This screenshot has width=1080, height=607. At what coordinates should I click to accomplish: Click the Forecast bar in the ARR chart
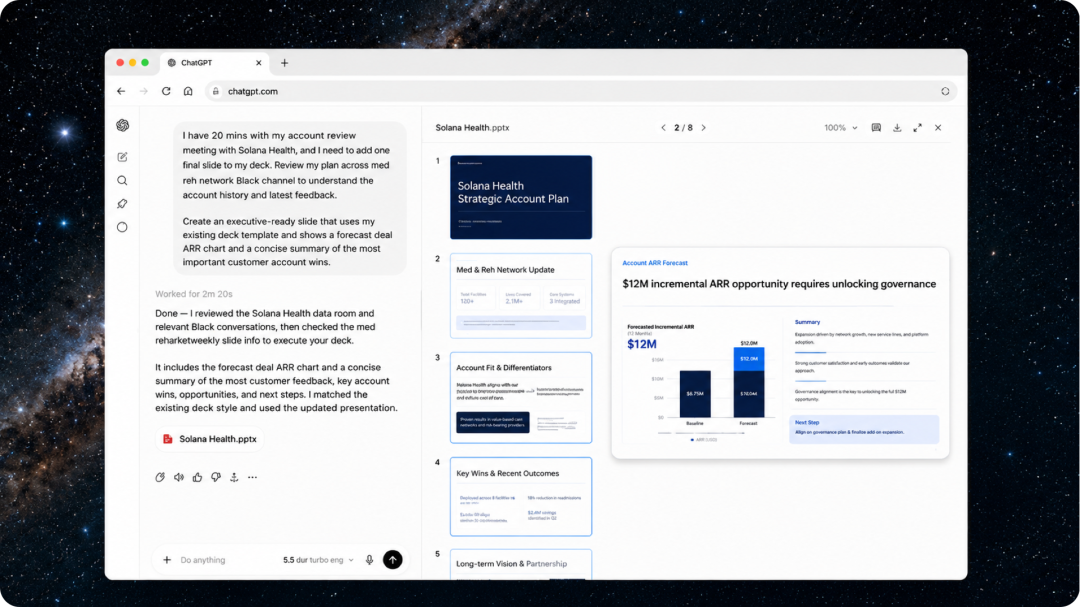point(749,382)
